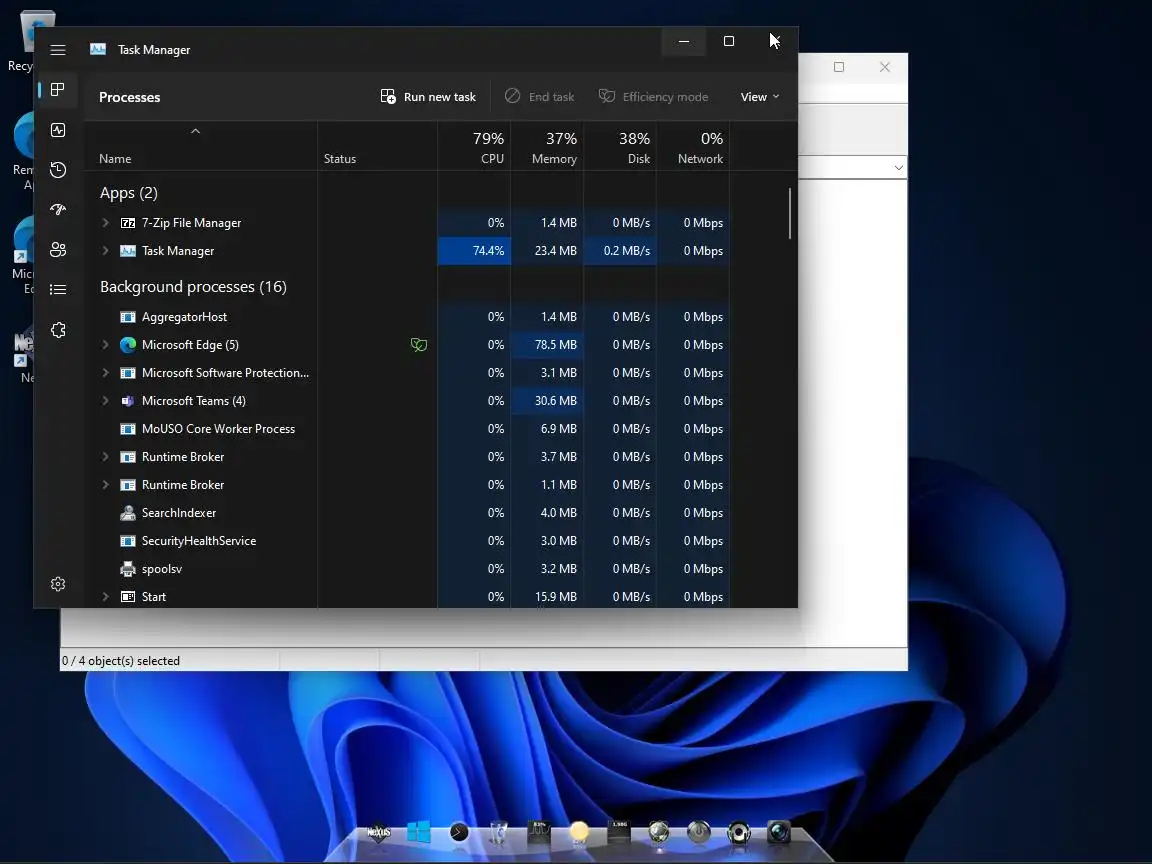1152x864 pixels.
Task: Click the Task Manager title bar app icon
Action: coord(98,49)
